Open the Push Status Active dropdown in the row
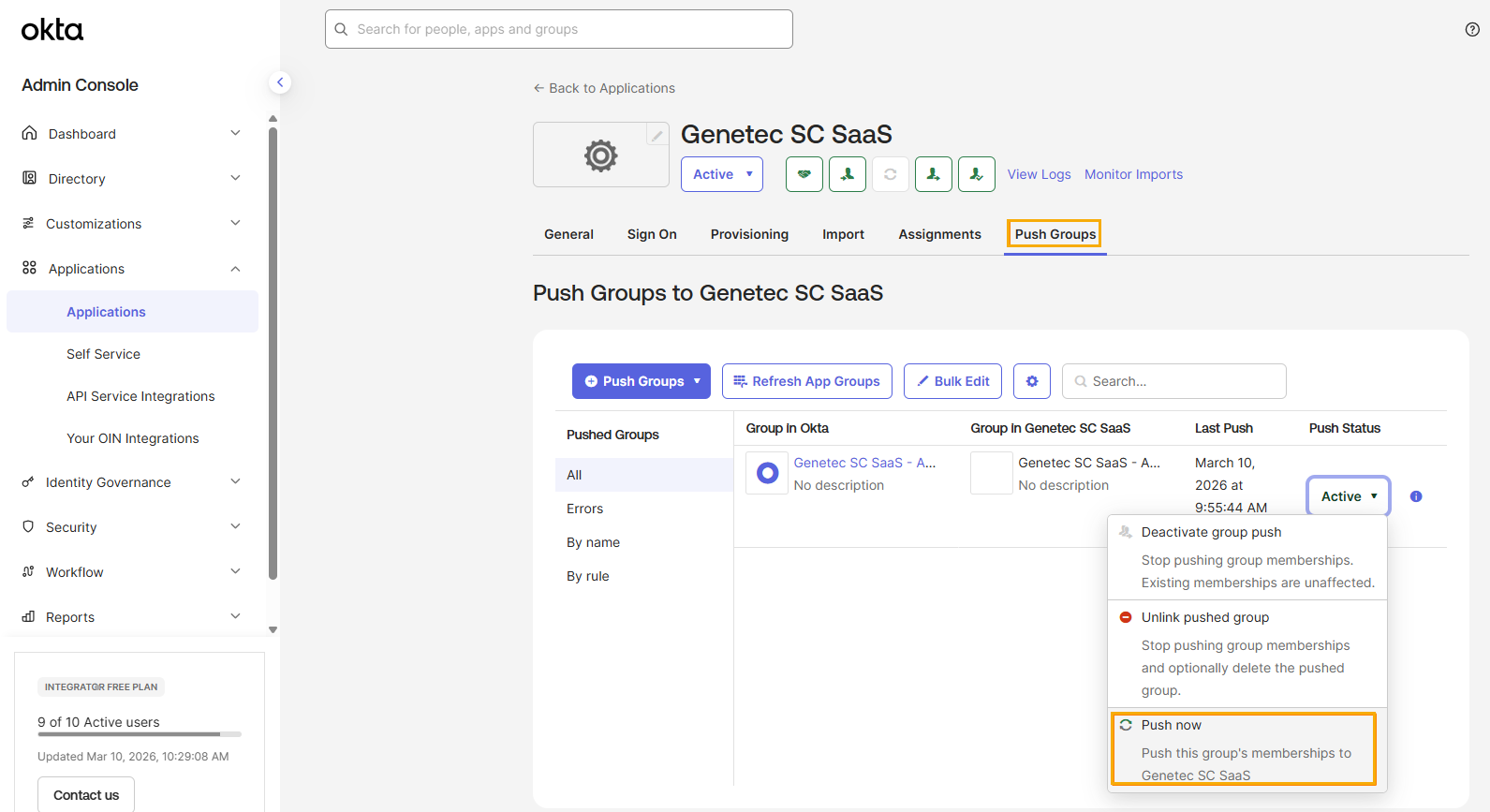Image resolution: width=1490 pixels, height=812 pixels. coord(1349,496)
